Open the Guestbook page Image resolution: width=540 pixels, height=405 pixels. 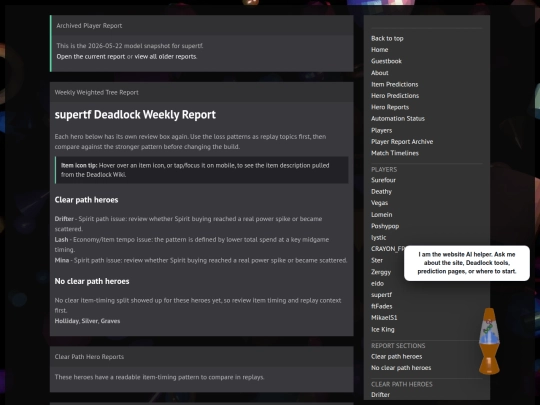(386, 61)
